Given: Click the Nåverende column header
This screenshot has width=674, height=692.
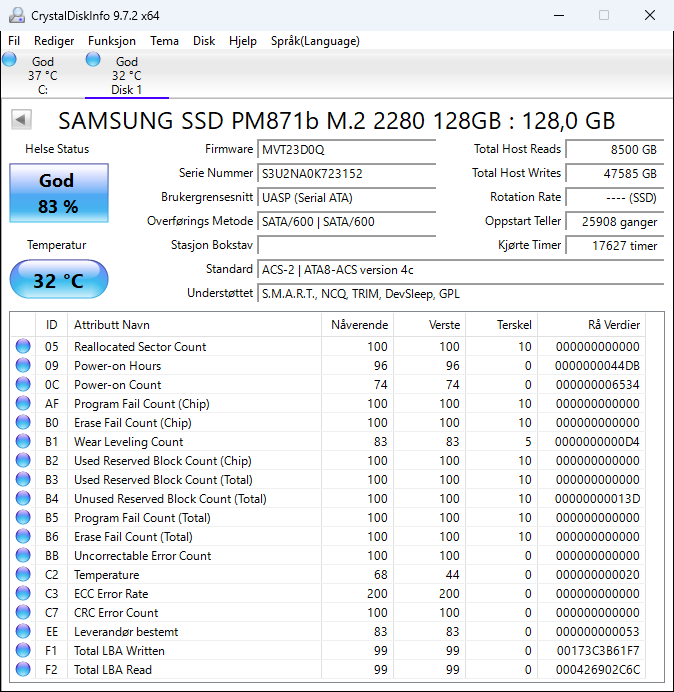Looking at the screenshot, I should (x=358, y=325).
